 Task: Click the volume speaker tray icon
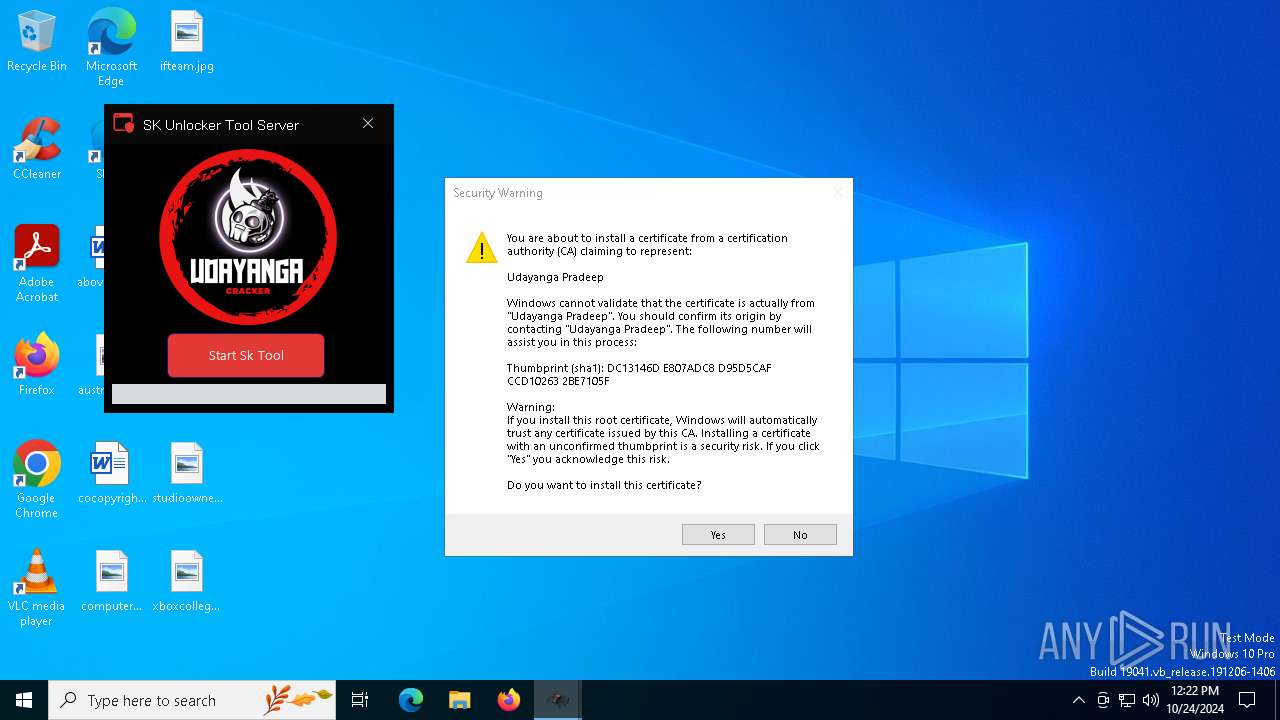coord(1151,700)
